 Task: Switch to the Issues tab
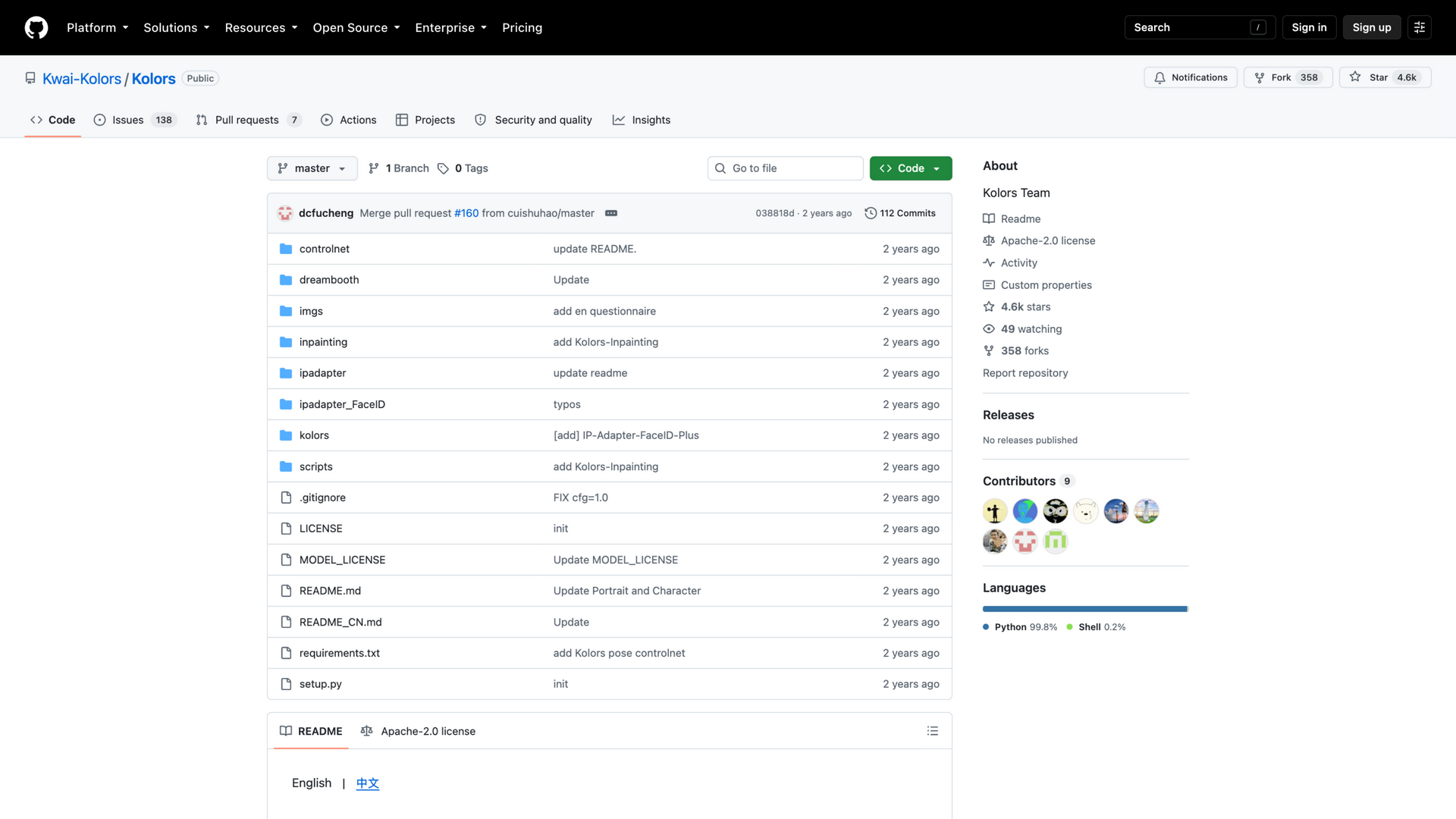pos(134,120)
